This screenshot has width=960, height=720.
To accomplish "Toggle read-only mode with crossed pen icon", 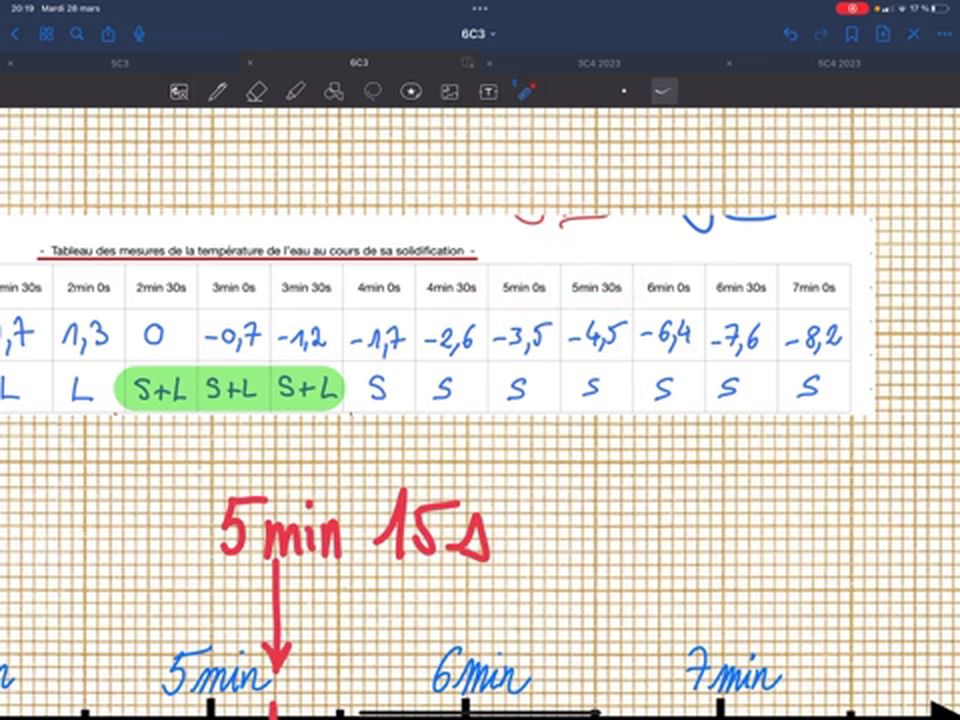I will [913, 34].
